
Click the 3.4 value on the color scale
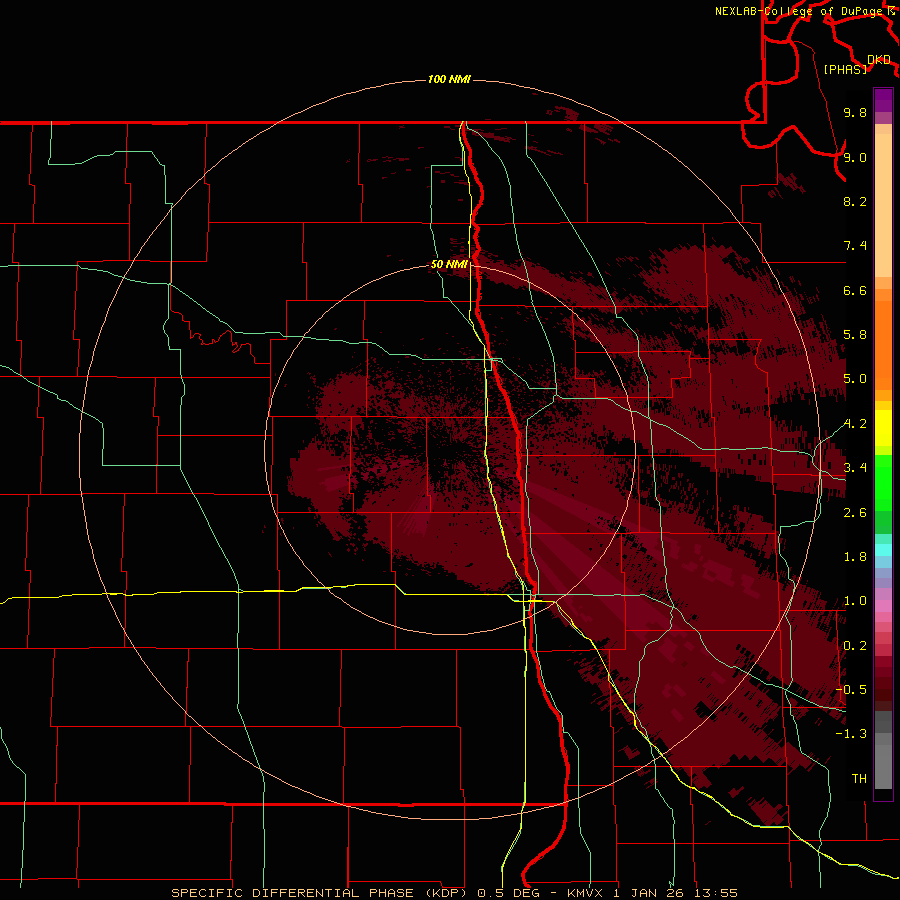(x=855, y=468)
